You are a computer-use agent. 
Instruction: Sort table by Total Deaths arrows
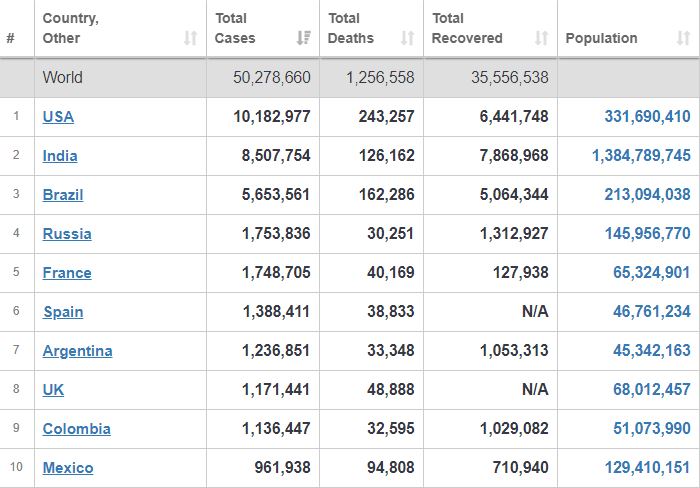(407, 38)
